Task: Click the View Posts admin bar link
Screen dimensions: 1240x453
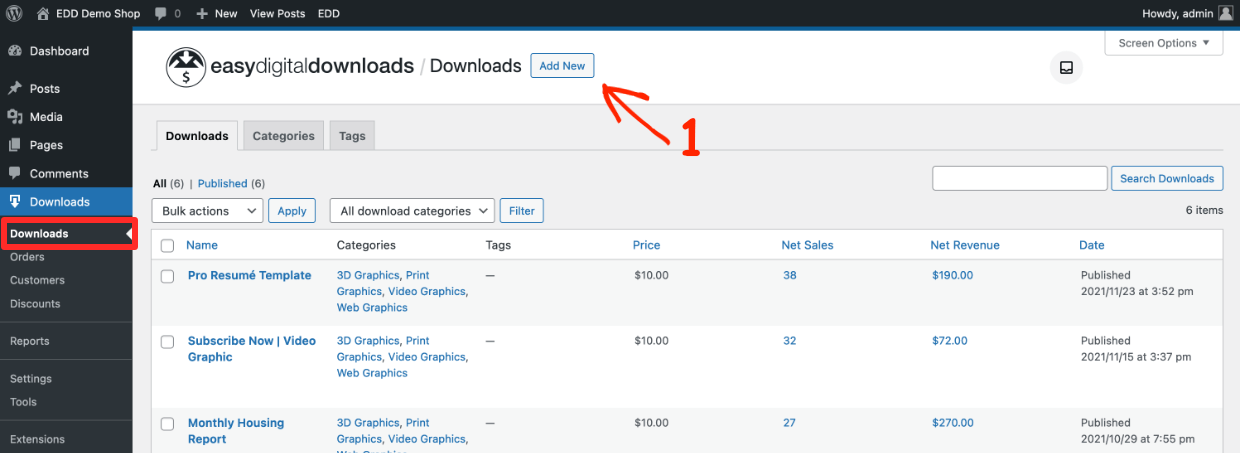Action: pyautogui.click(x=277, y=14)
